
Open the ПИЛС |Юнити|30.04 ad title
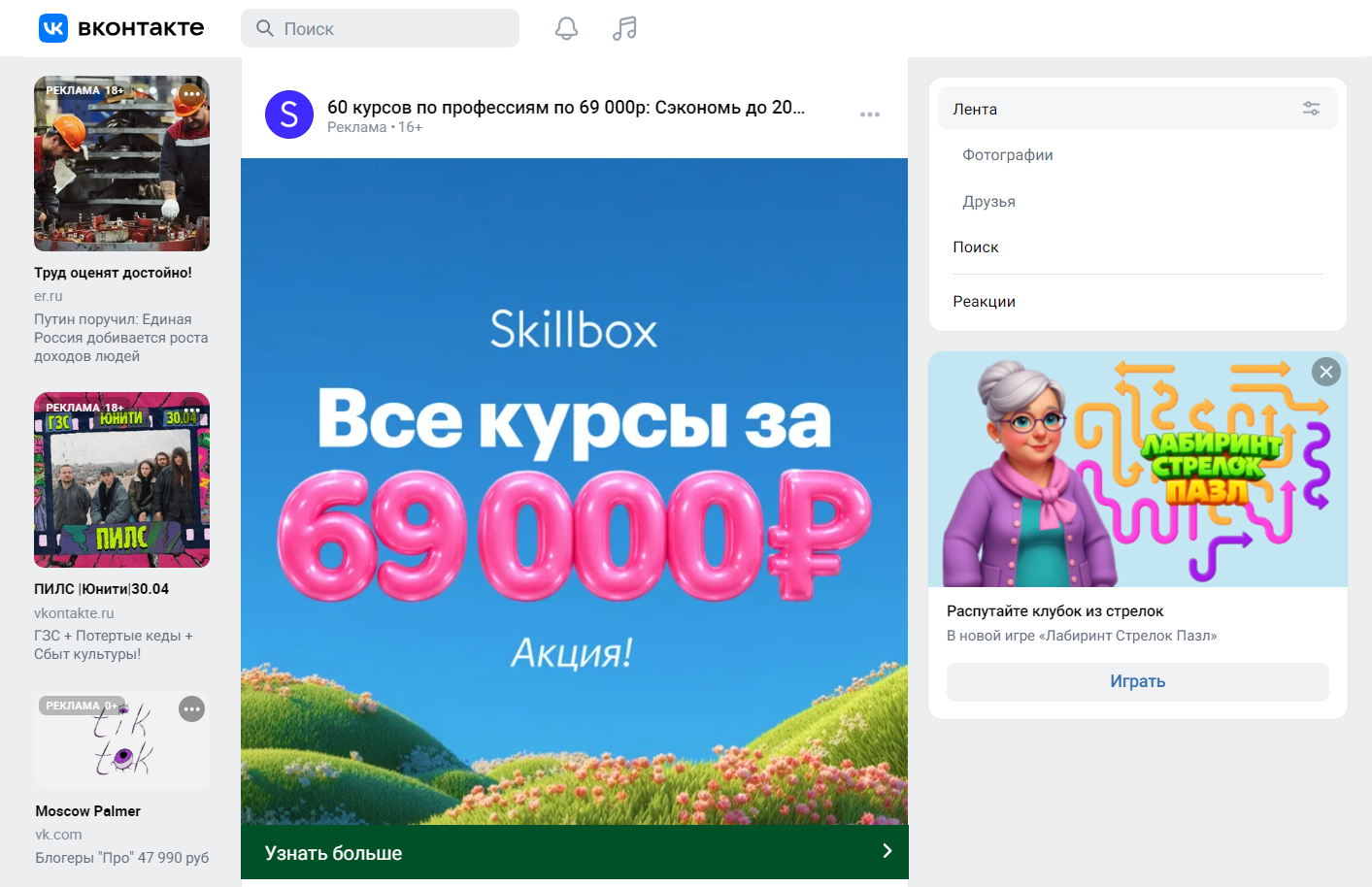pyautogui.click(x=101, y=589)
